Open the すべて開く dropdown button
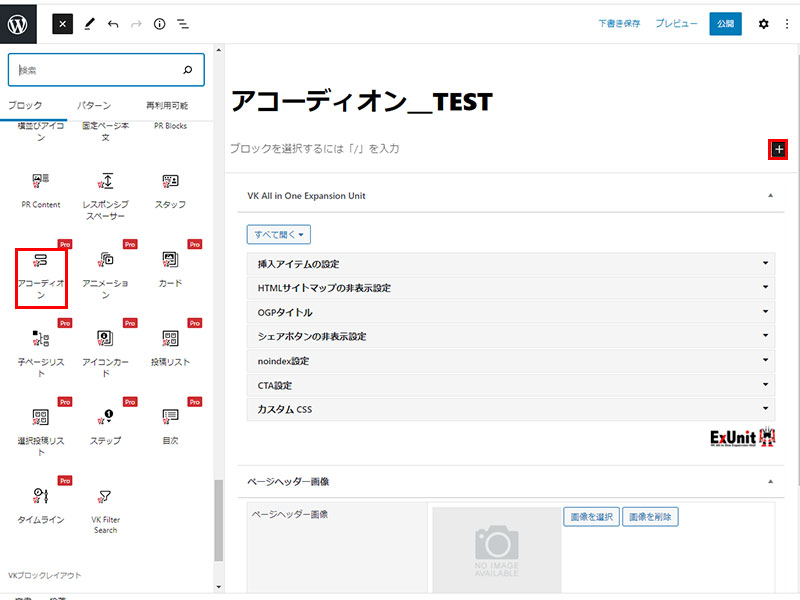The image size is (800, 600). [279, 234]
